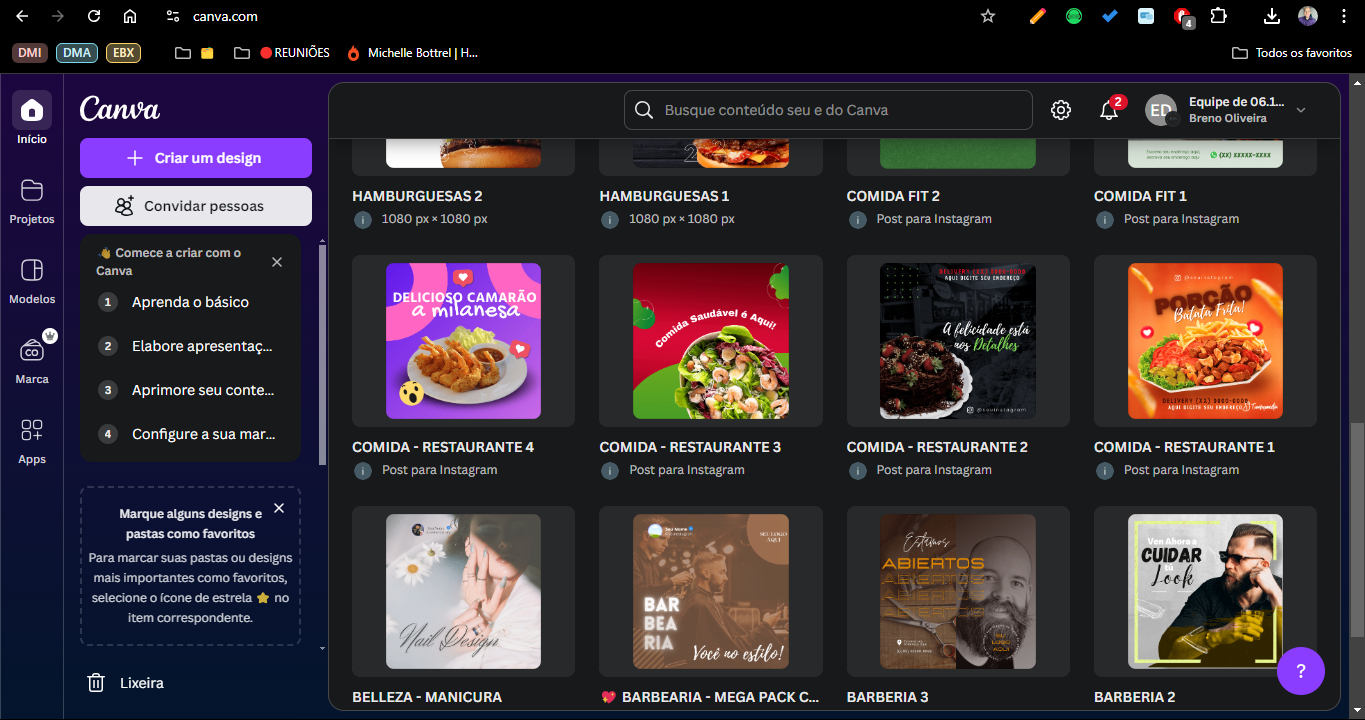Open the Marca brand icon
The height and width of the screenshot is (720, 1365).
(32, 350)
